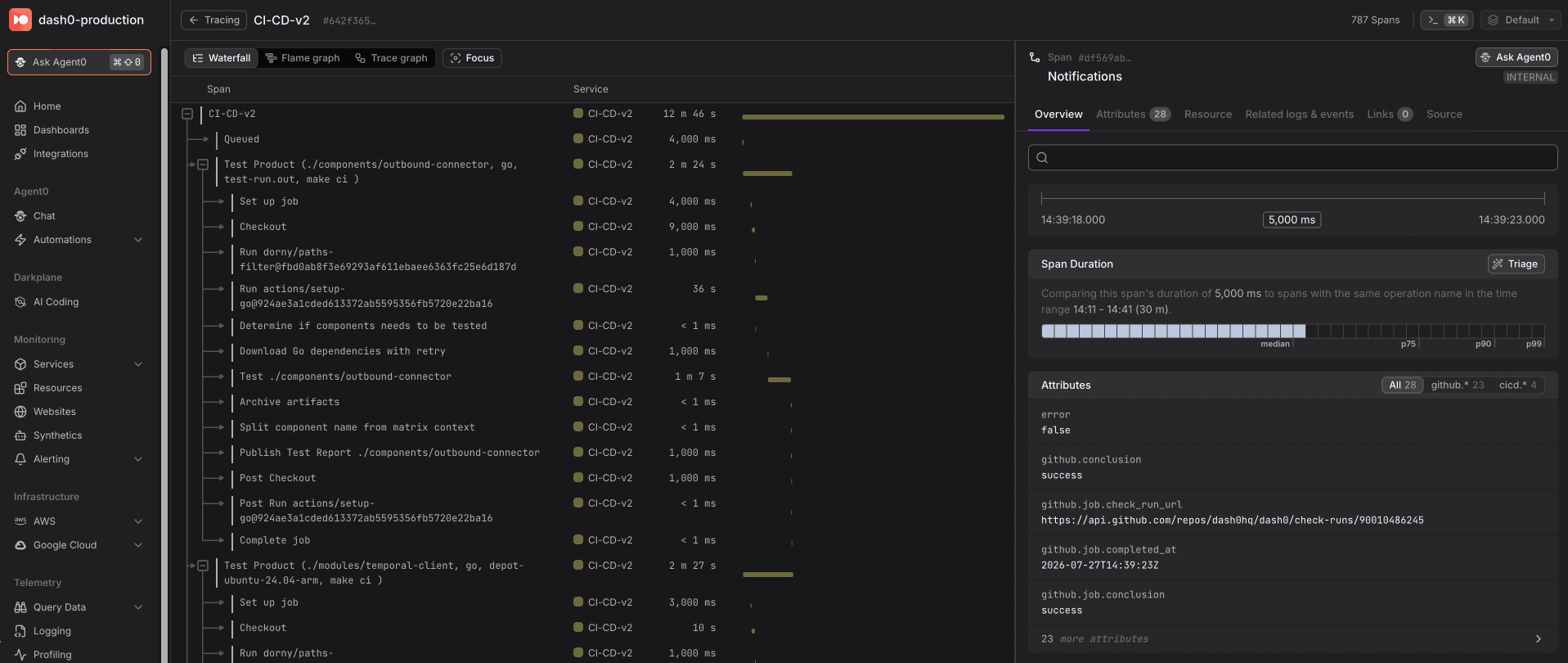The height and width of the screenshot is (663, 1568).
Task: Open Agent0 Chat
Action: (x=44, y=216)
